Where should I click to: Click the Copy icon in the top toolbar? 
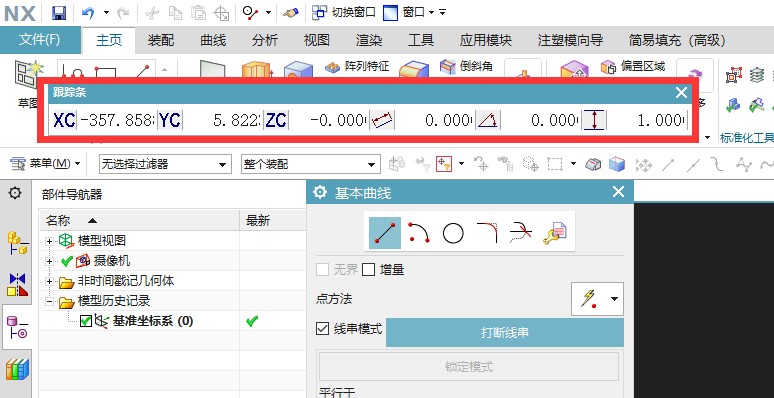coord(175,13)
